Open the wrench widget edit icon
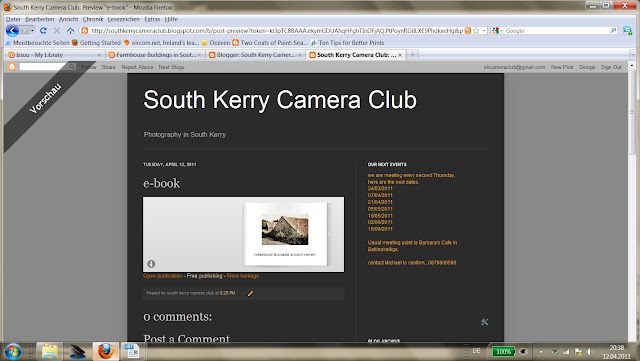The height and width of the screenshot is (361, 640). pos(484,322)
